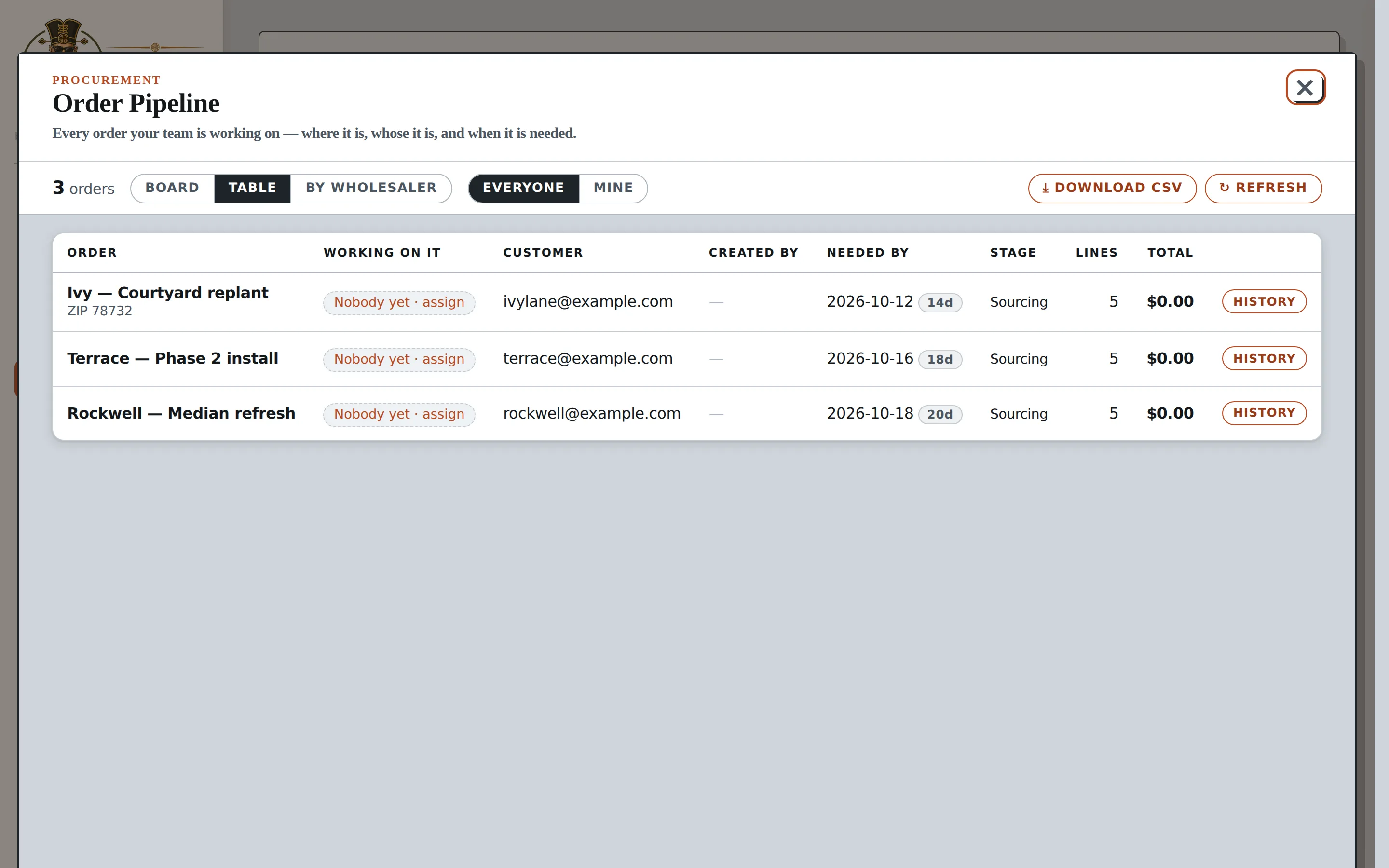Show orders for Everyone
This screenshot has height=868, width=1389.
pyautogui.click(x=523, y=188)
